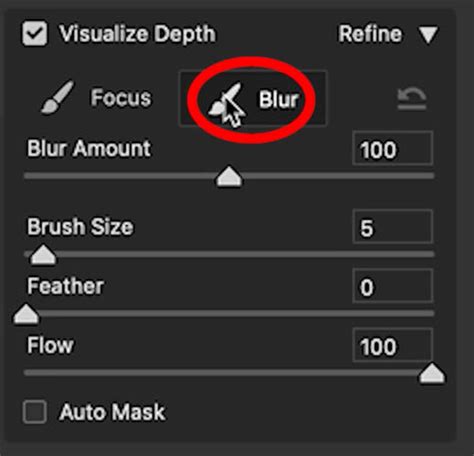Click the Flow value field
This screenshot has width=474, height=456.
pyautogui.click(x=393, y=345)
